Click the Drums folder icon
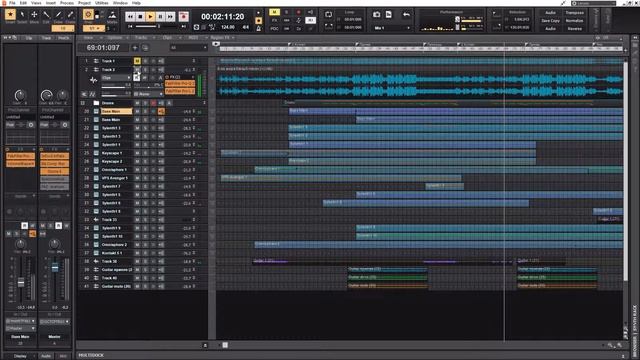 coord(96,103)
